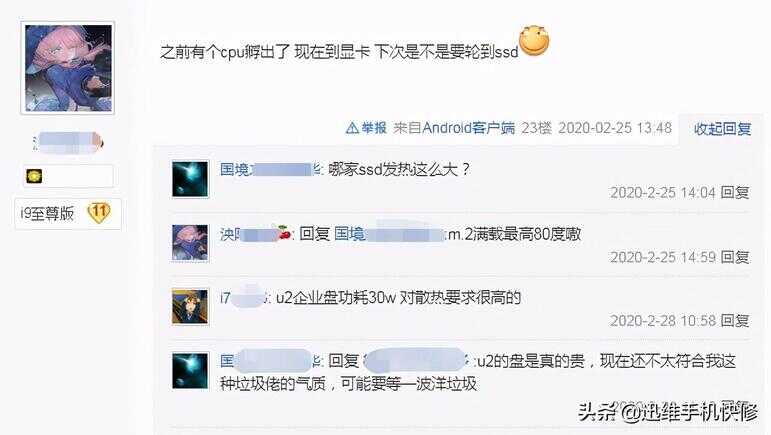The width and height of the screenshot is (771, 435).
Task: Click 举报 to report this post
Action: 374,128
